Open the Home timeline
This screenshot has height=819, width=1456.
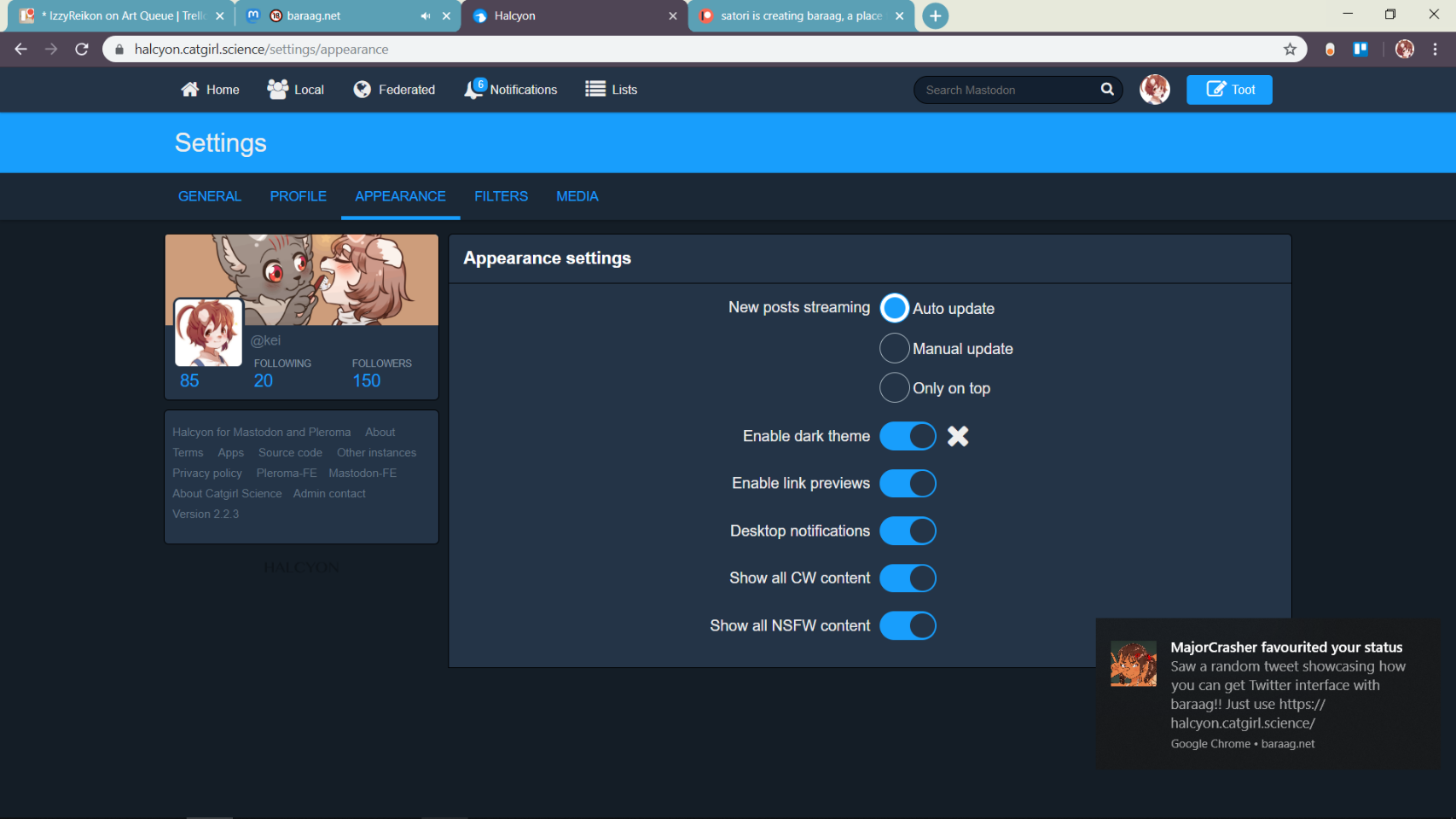[x=210, y=90]
